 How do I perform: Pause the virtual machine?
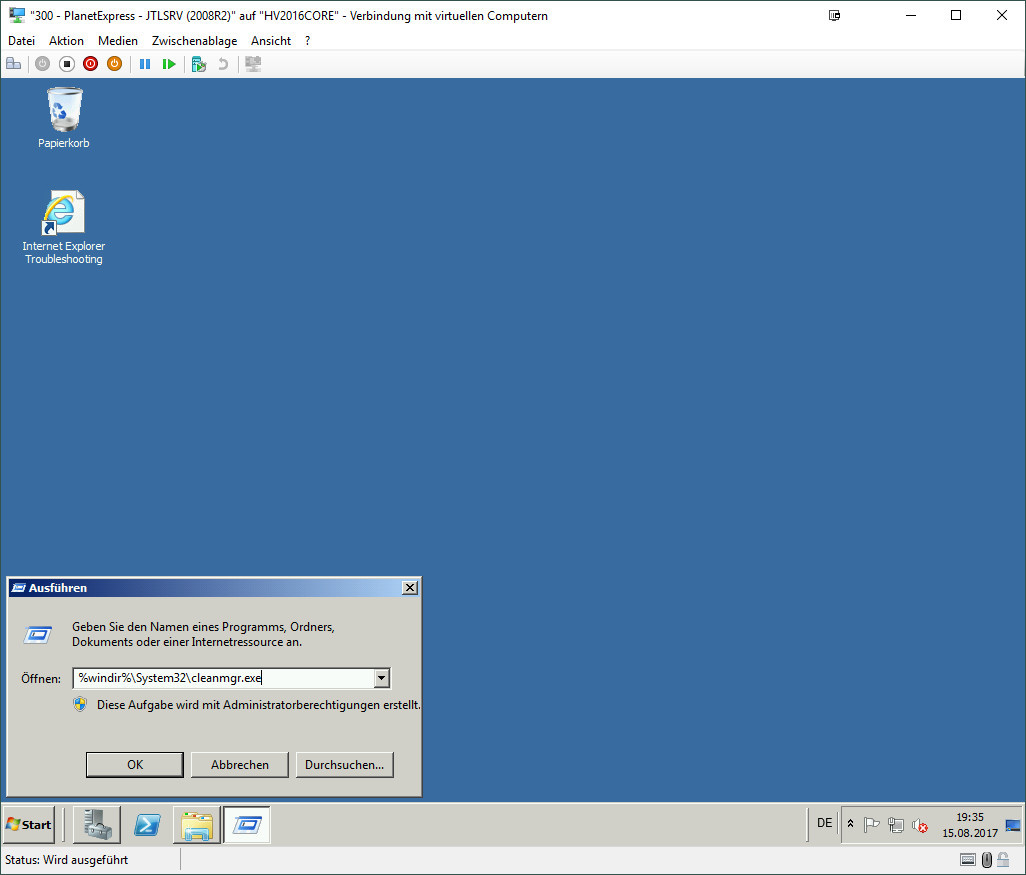click(x=145, y=64)
